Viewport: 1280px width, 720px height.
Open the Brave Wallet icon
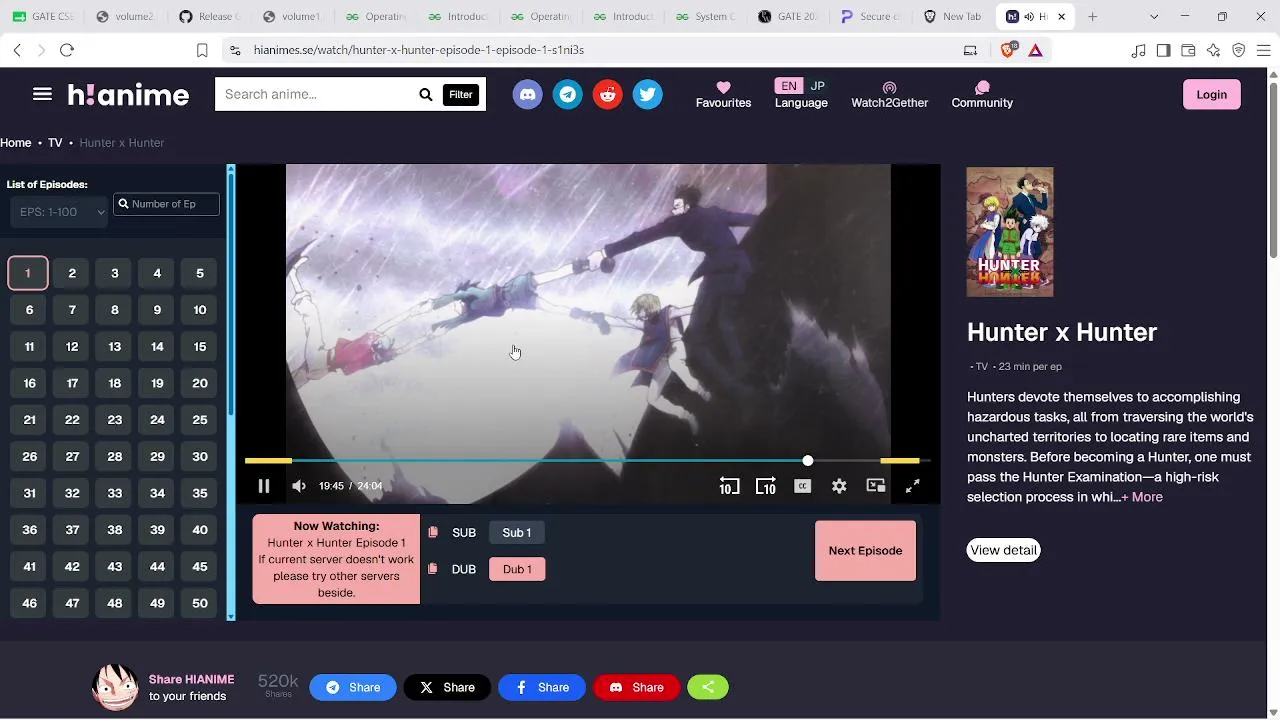pos(1188,50)
